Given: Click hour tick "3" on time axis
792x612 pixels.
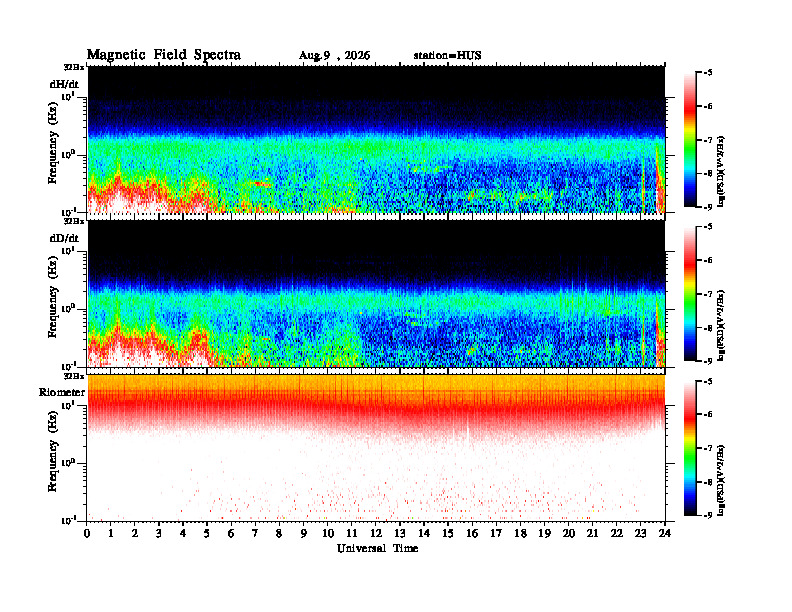Looking at the screenshot, I should (x=159, y=534).
